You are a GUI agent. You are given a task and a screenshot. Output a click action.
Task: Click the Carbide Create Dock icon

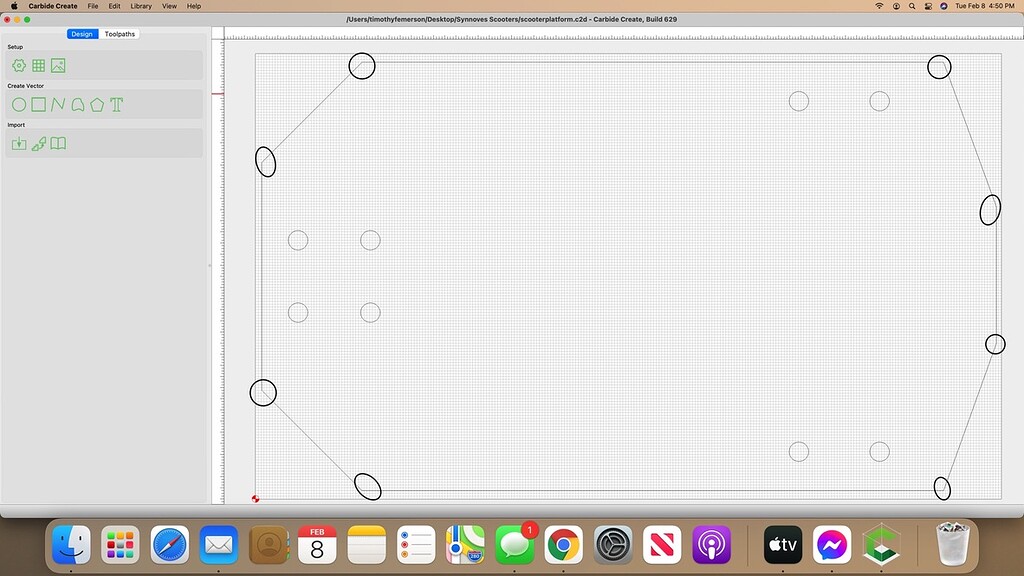(882, 544)
